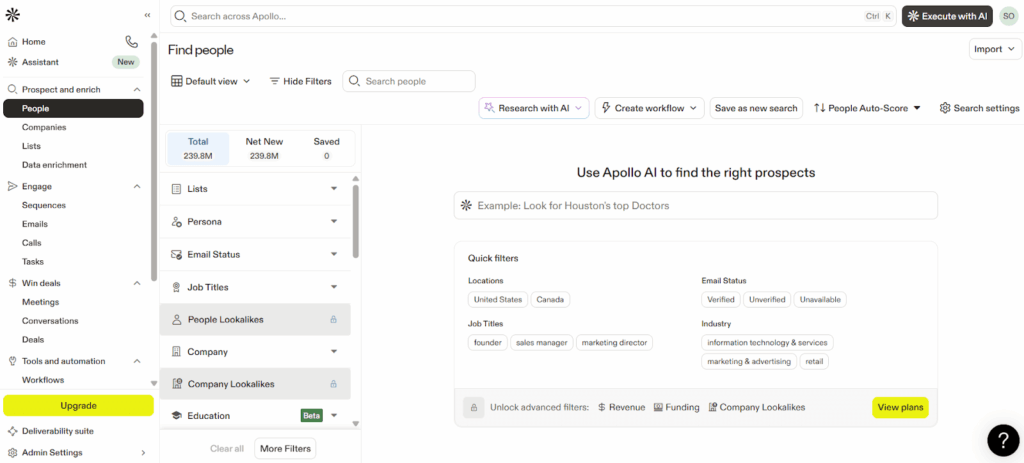Open the People Auto-Score dropdown
Screen dimensions: 1024x463
[867, 108]
